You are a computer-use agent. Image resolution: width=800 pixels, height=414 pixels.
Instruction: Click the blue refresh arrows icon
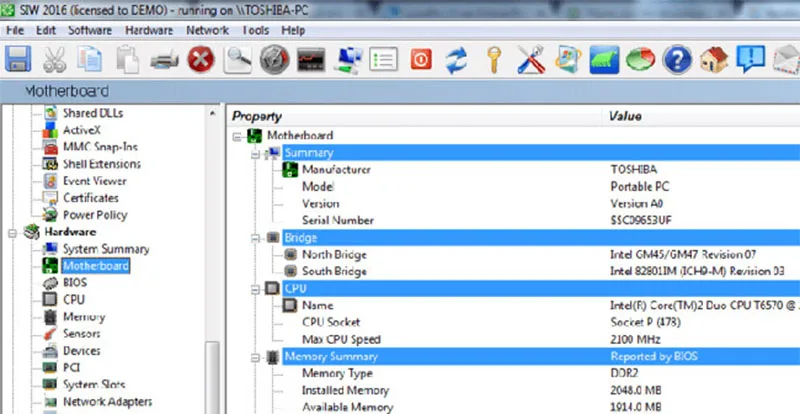tap(457, 60)
